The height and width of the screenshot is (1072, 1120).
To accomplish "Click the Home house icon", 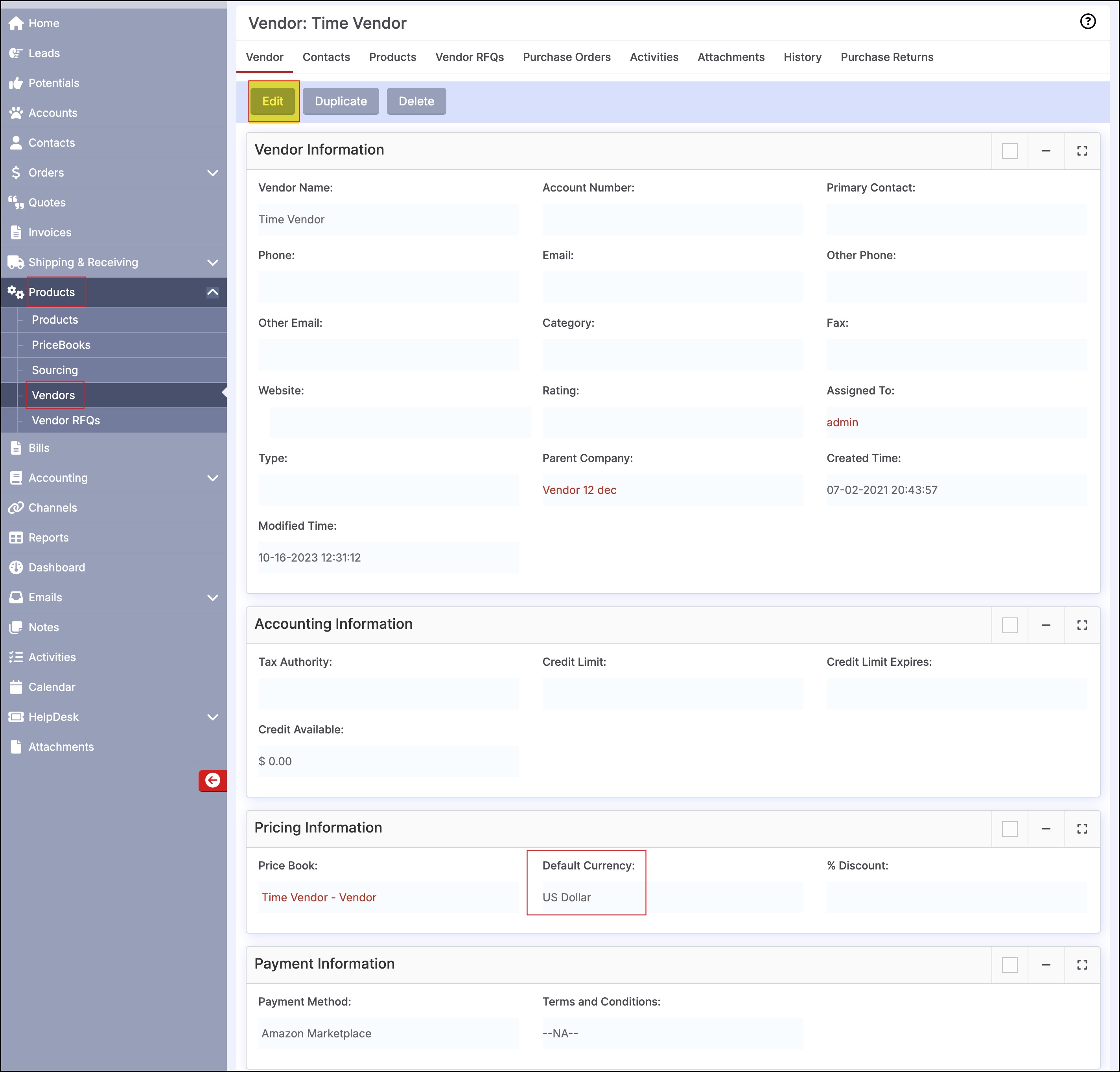I will (16, 24).
